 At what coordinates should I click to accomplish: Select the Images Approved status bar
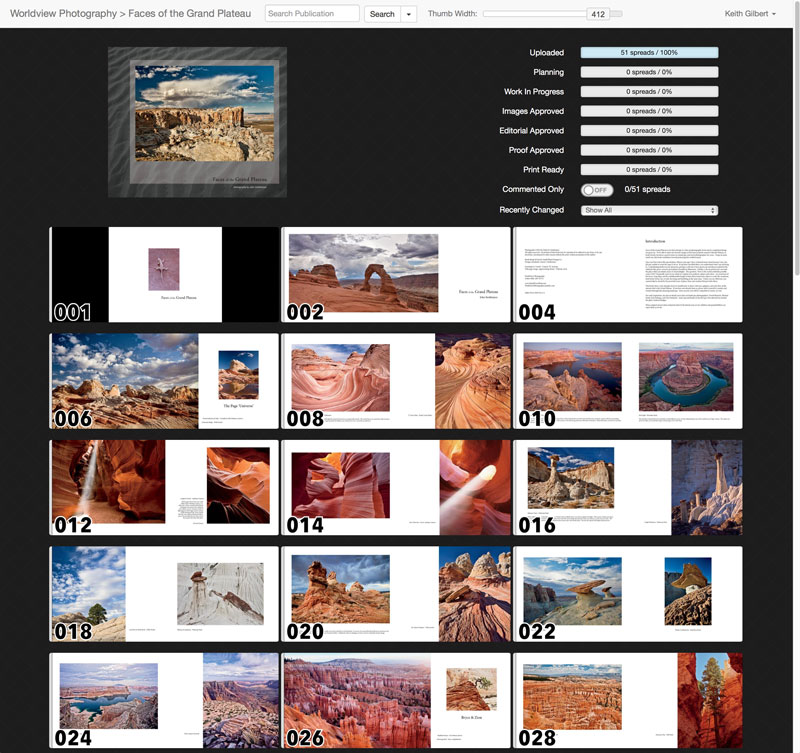pos(649,111)
